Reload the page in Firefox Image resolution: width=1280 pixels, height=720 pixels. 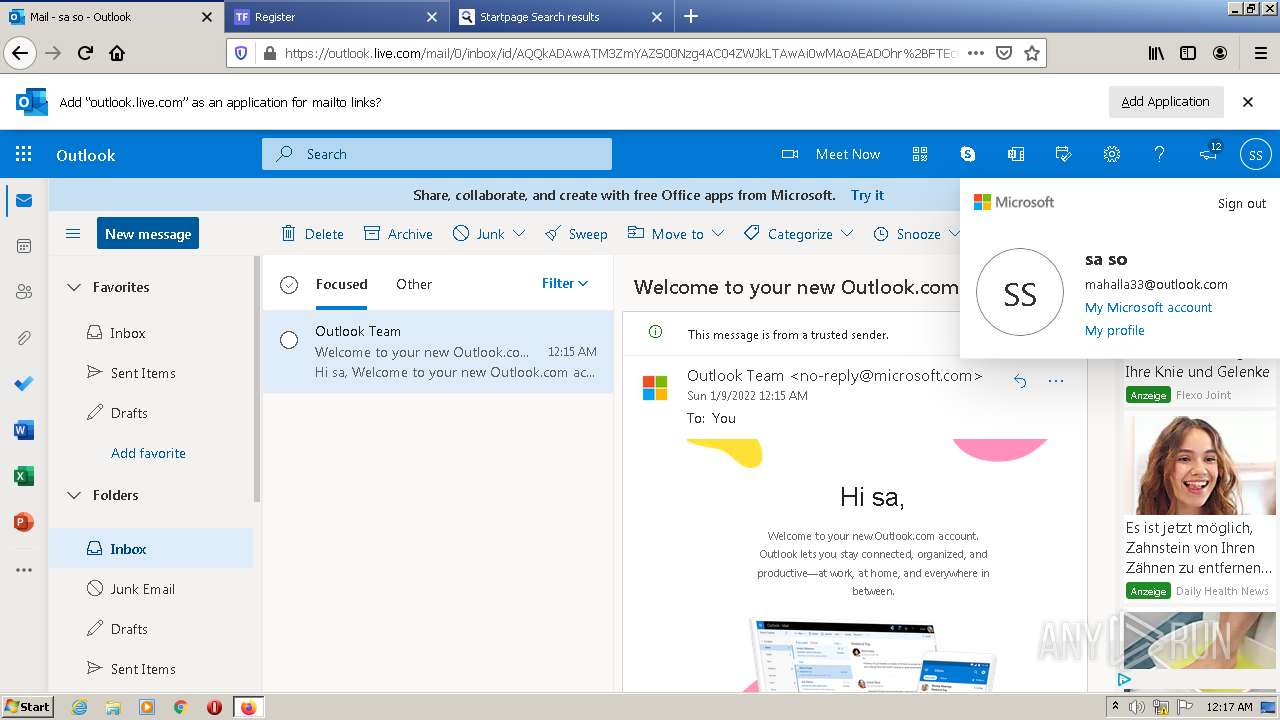pyautogui.click(x=86, y=53)
